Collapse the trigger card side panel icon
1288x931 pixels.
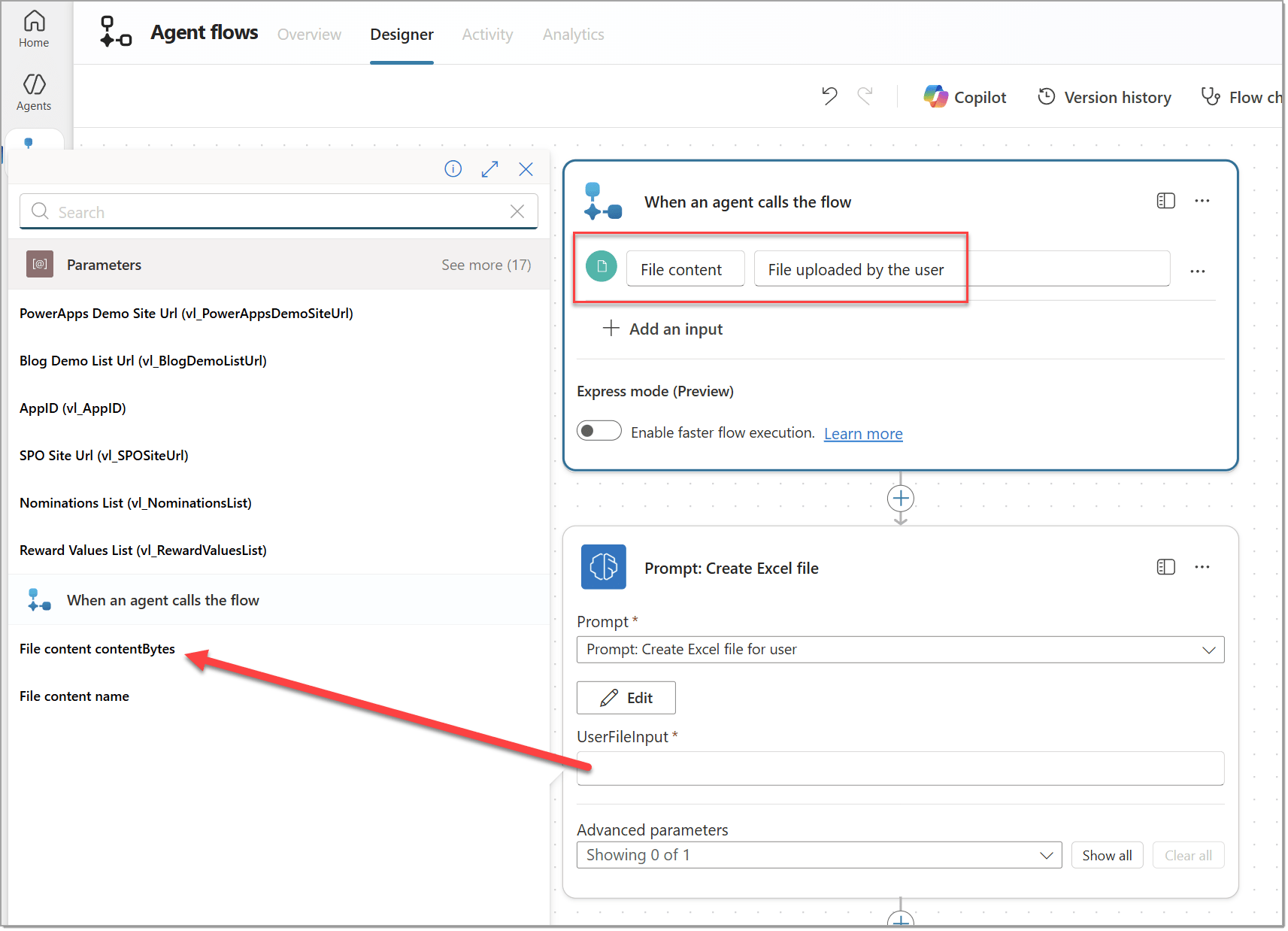(1165, 201)
